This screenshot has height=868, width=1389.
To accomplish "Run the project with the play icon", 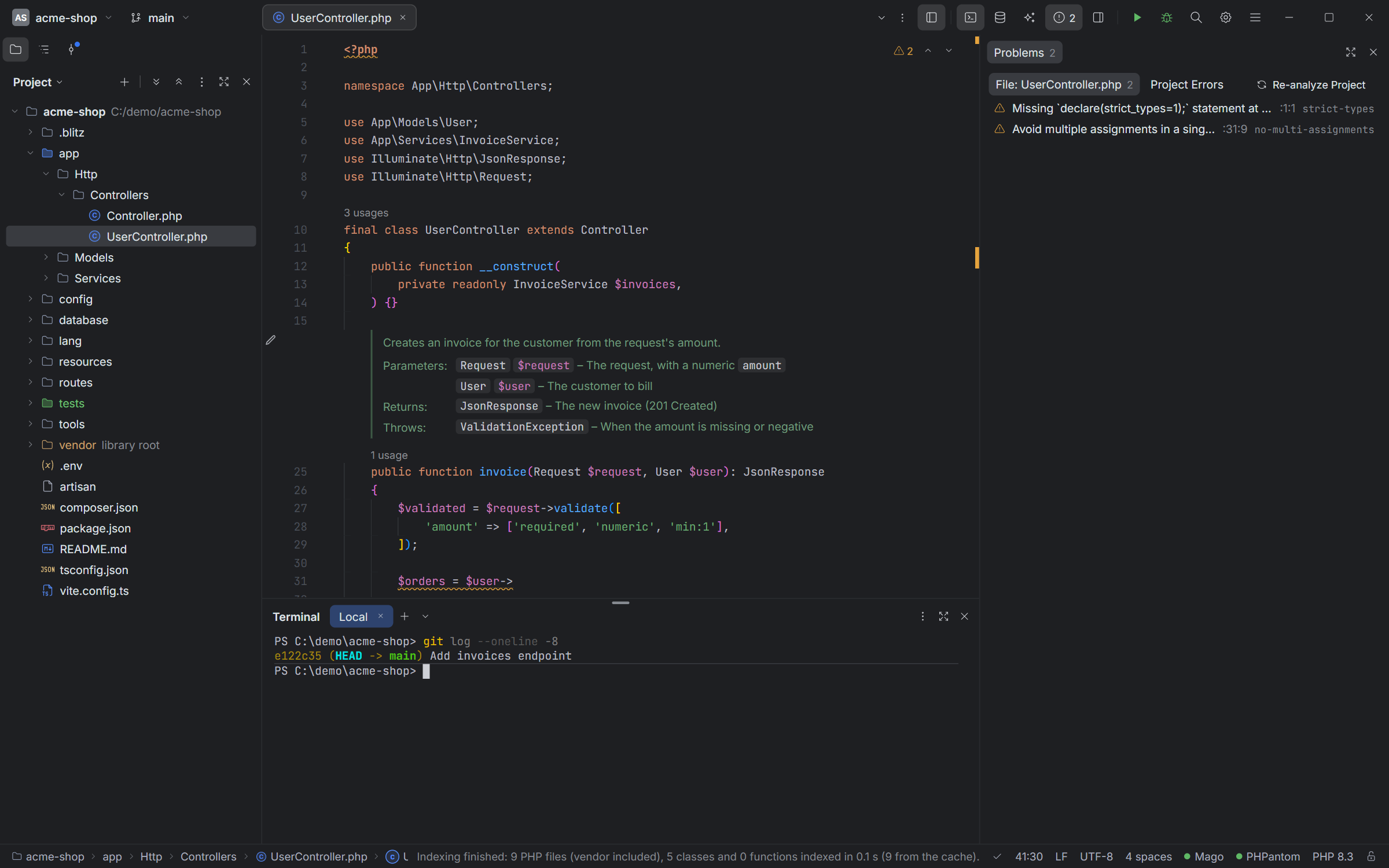I will click(1137, 17).
